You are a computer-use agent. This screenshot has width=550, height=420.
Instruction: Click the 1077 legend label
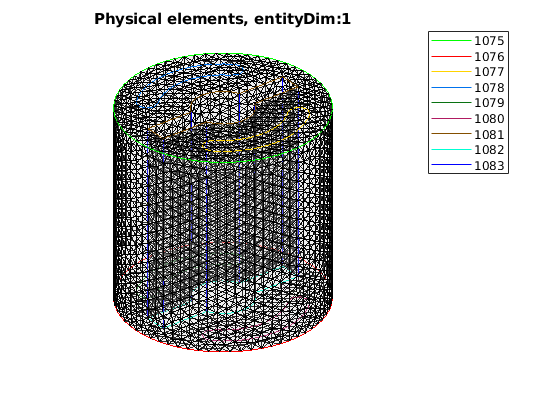click(489, 72)
